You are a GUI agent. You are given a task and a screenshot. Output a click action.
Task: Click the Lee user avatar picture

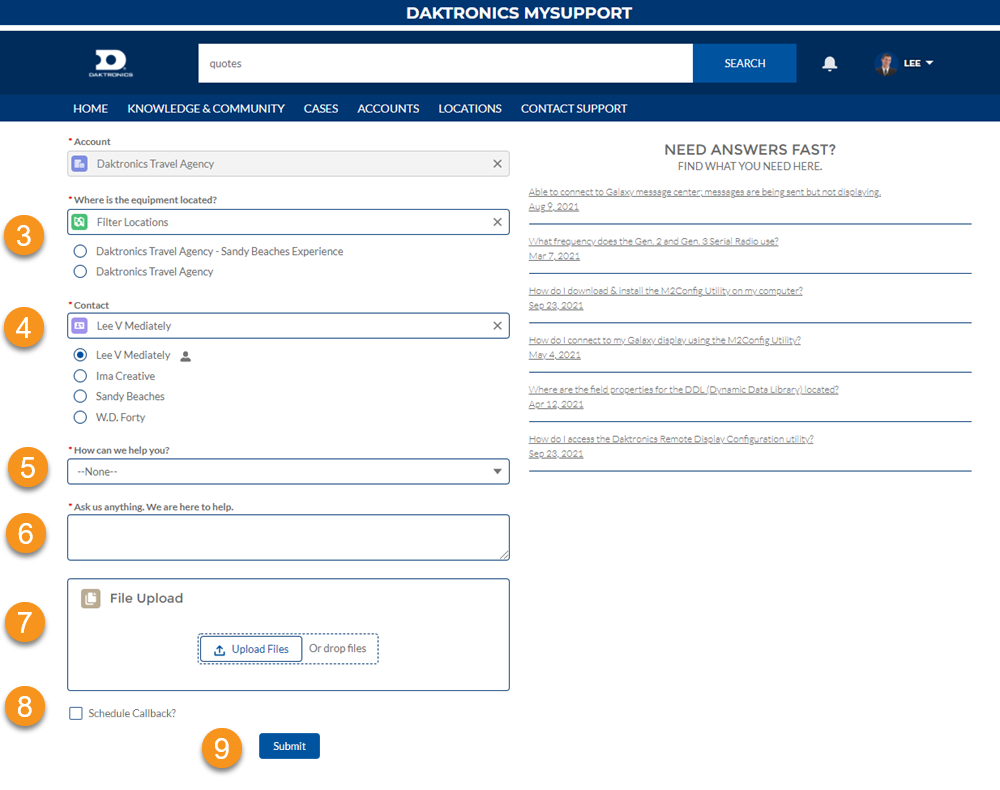(884, 64)
